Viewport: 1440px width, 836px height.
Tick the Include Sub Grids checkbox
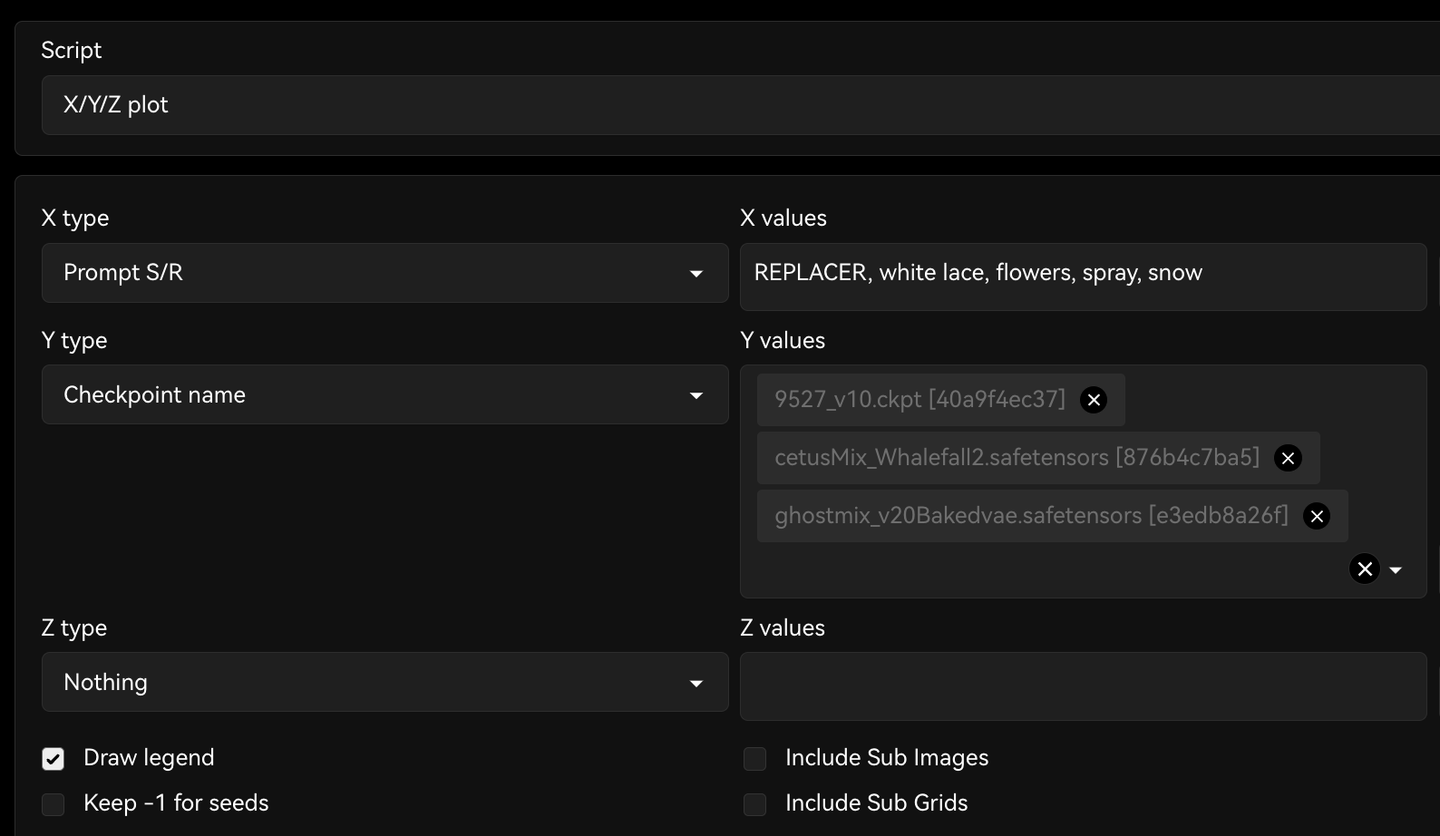point(755,804)
